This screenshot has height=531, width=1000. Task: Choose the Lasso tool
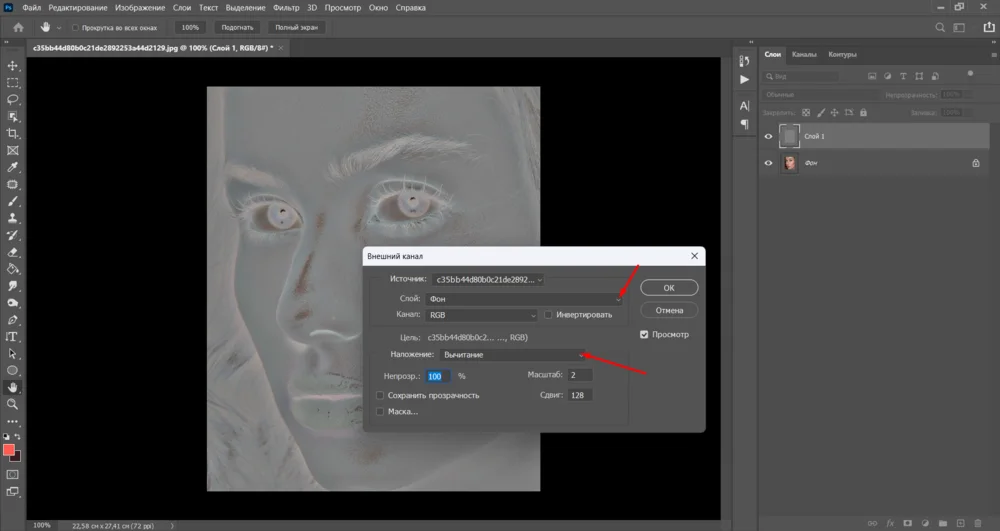pyautogui.click(x=13, y=100)
